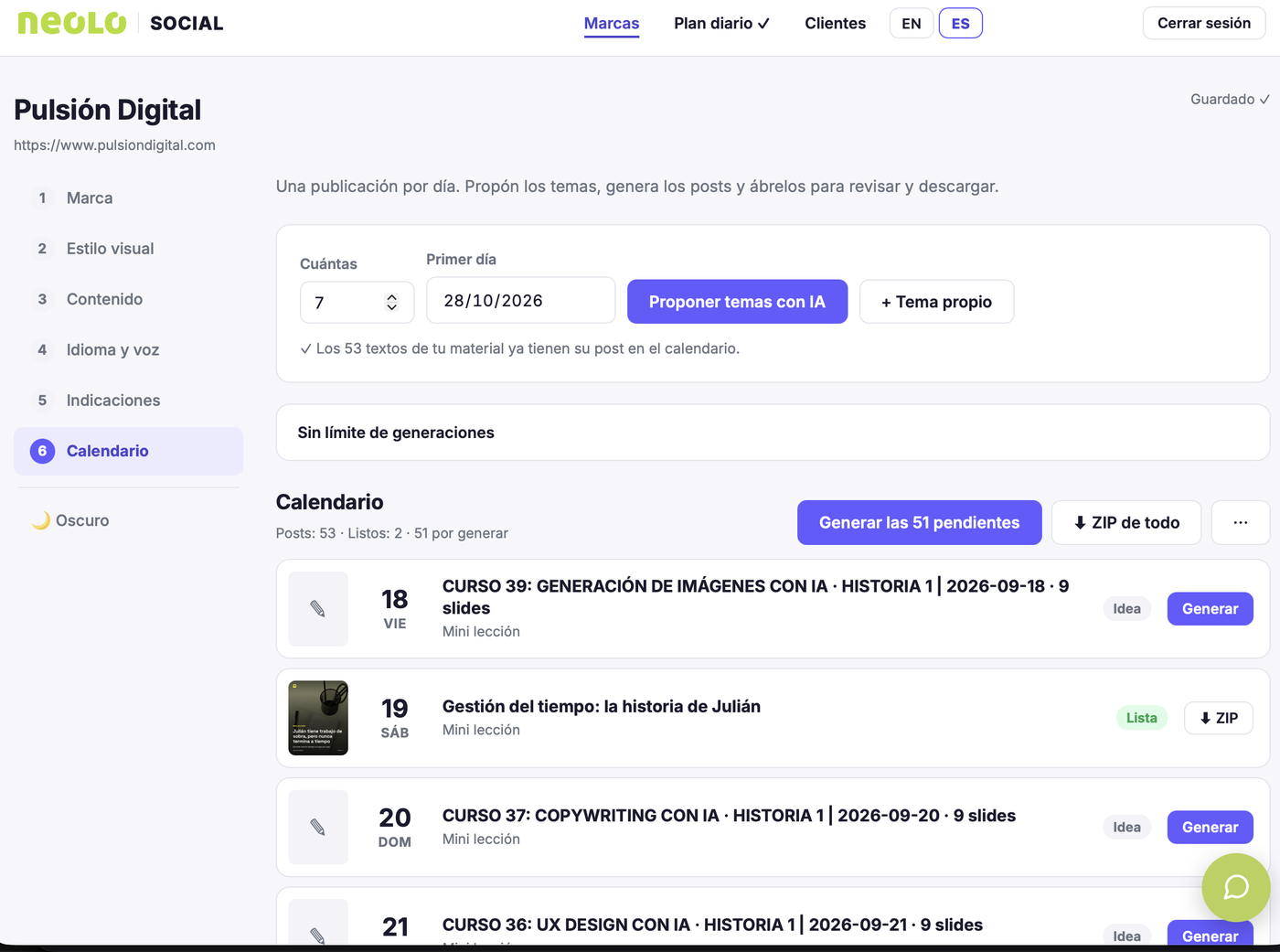Image resolution: width=1280 pixels, height=952 pixels.
Task: Click the Lista status badge
Action: pos(1141,718)
